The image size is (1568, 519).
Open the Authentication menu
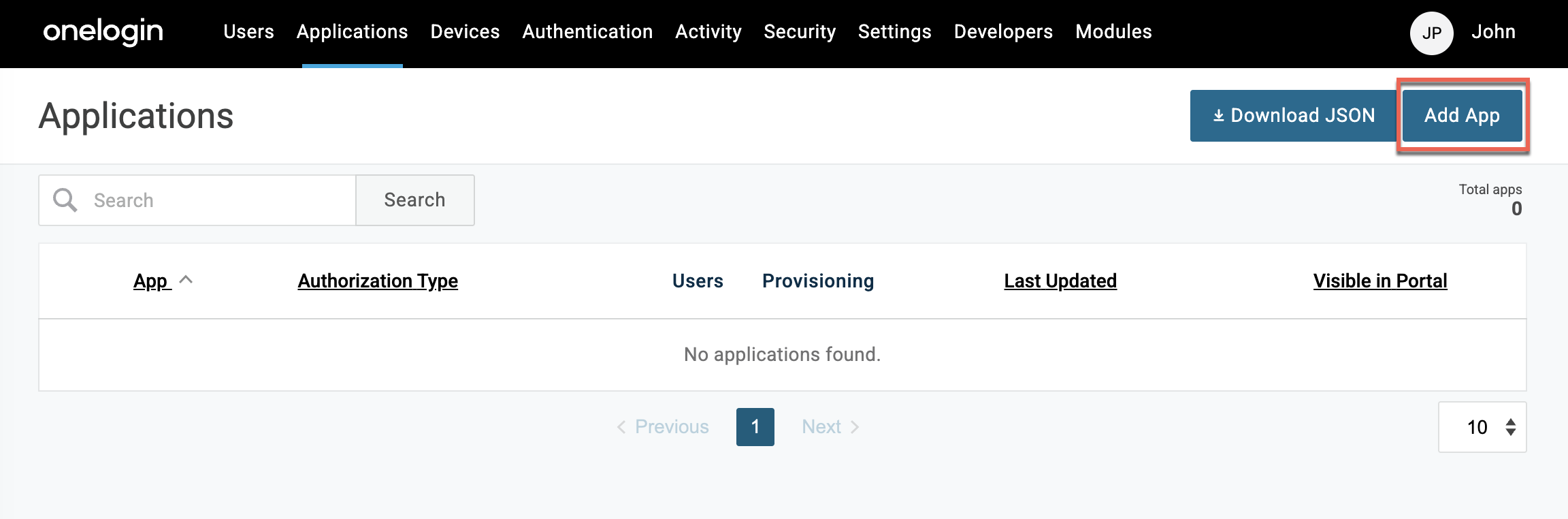point(587,32)
